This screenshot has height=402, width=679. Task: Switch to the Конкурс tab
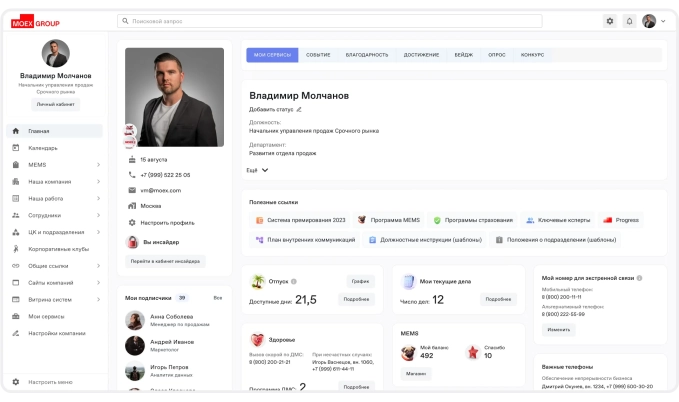tap(532, 55)
